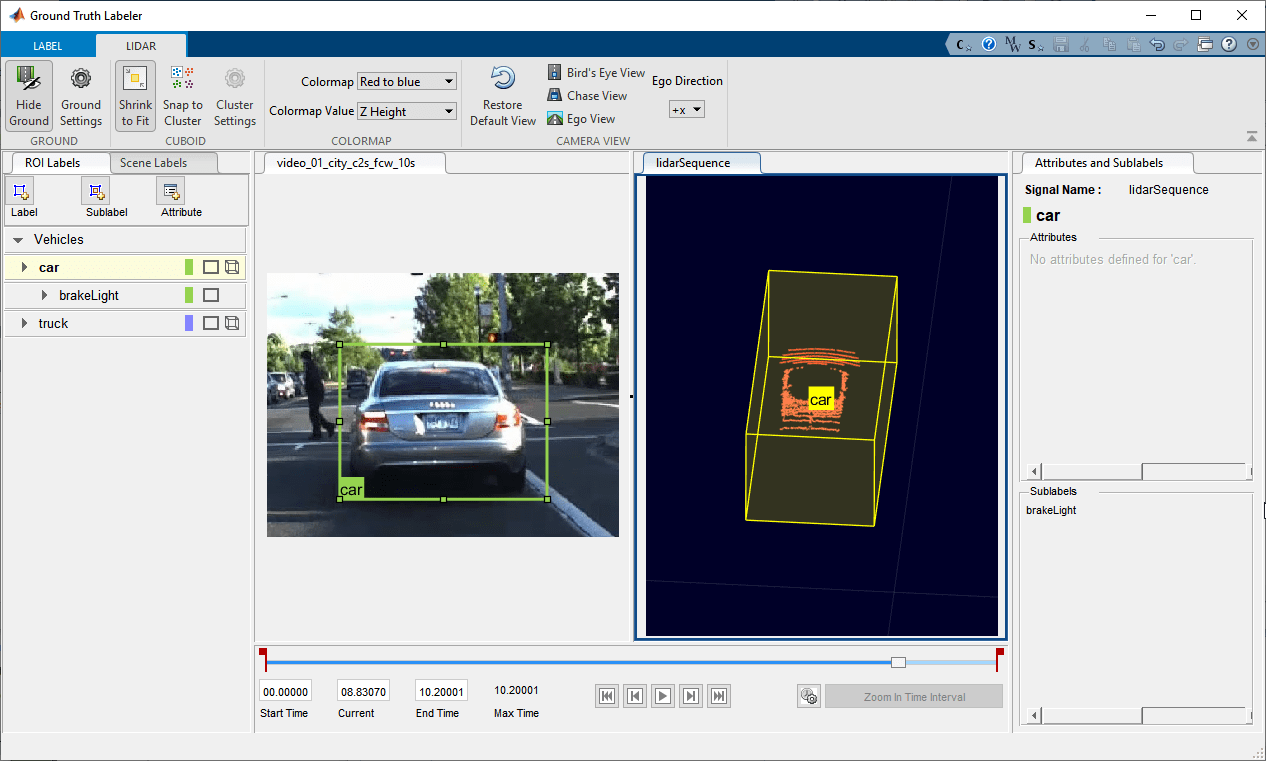Screen dimensions: 1266x761
Task: Select cuboid icon in car row
Action: (x=232, y=267)
